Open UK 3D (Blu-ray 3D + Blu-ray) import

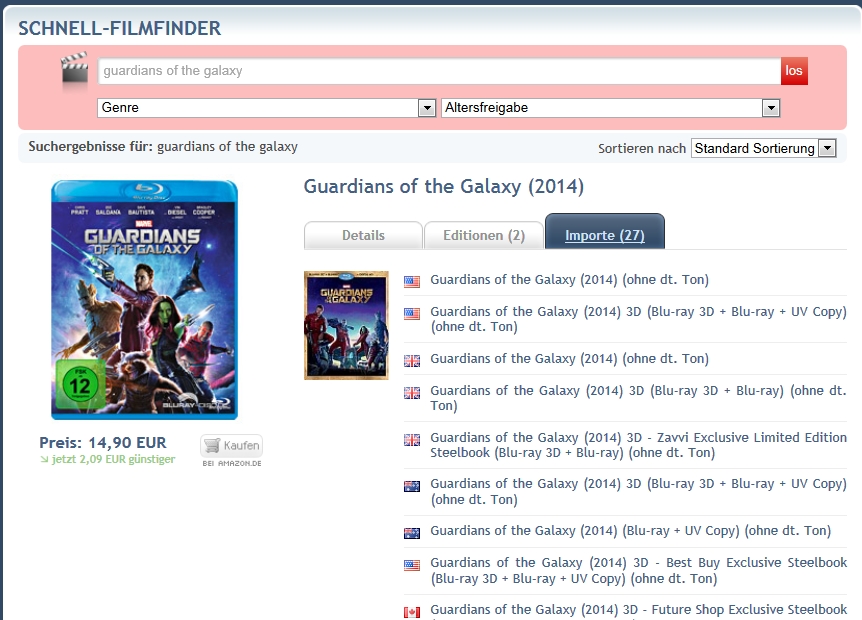tap(638, 398)
